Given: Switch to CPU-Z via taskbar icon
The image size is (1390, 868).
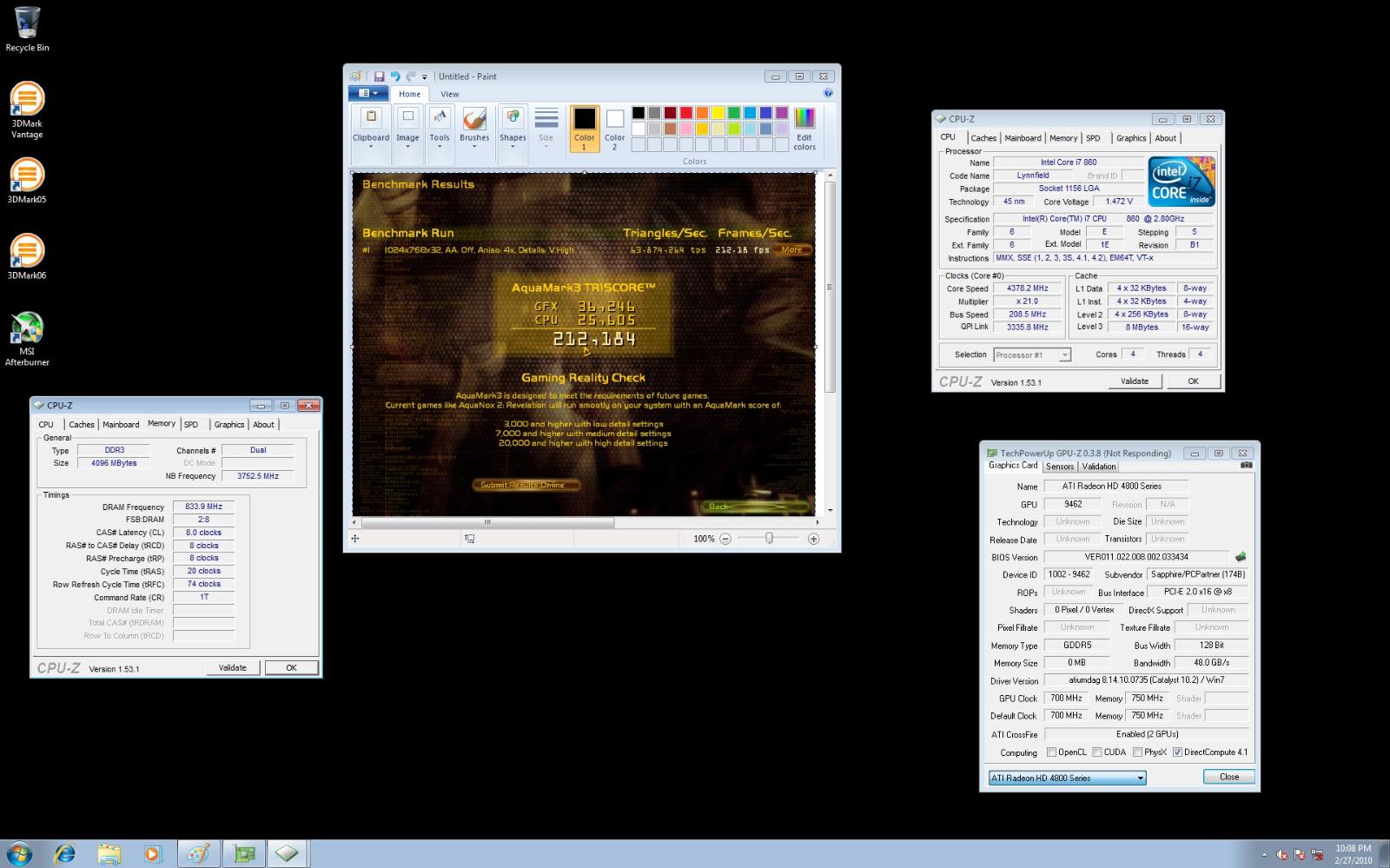Looking at the screenshot, I should coord(288,853).
